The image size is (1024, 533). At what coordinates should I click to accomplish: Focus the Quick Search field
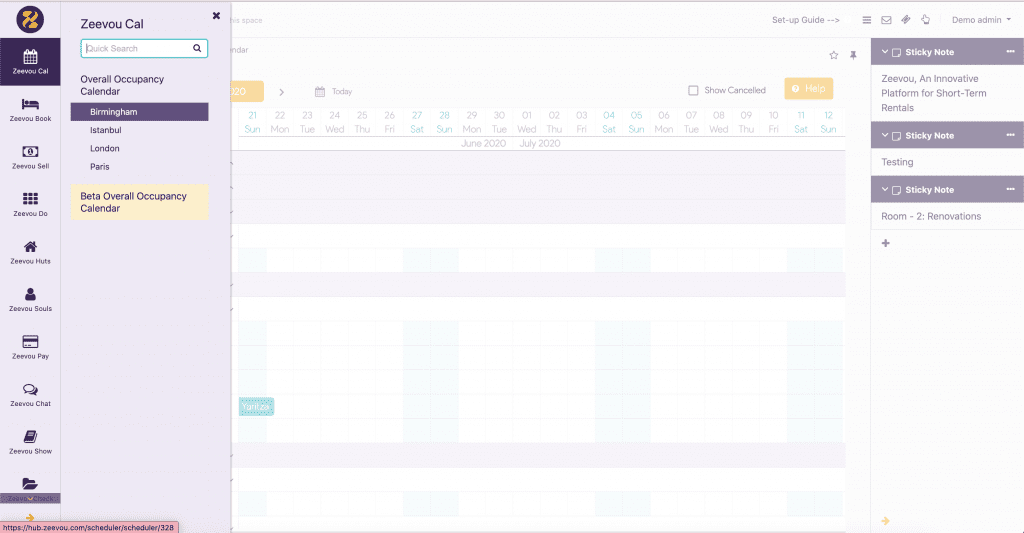point(144,48)
